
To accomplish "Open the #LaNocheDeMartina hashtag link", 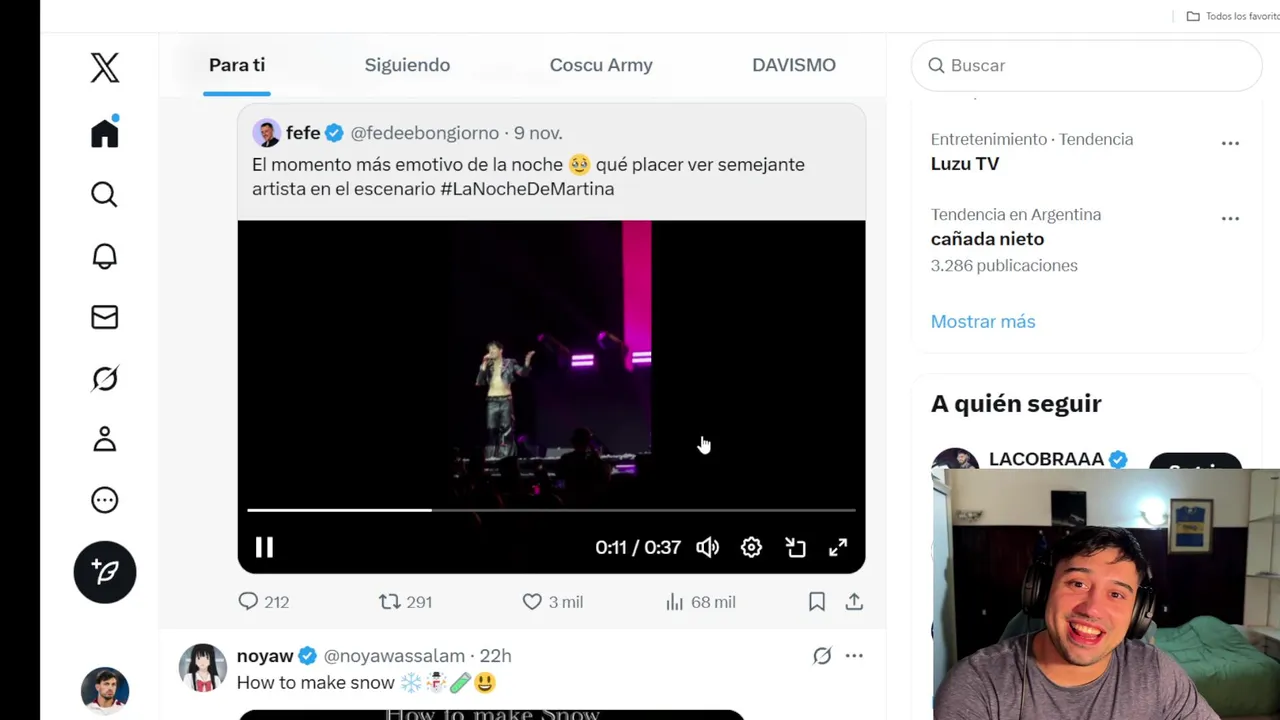I will 527,189.
